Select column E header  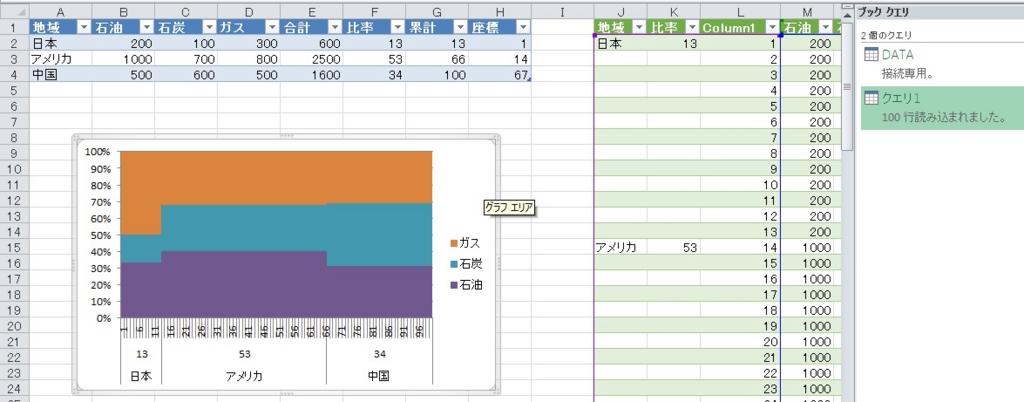pos(312,12)
